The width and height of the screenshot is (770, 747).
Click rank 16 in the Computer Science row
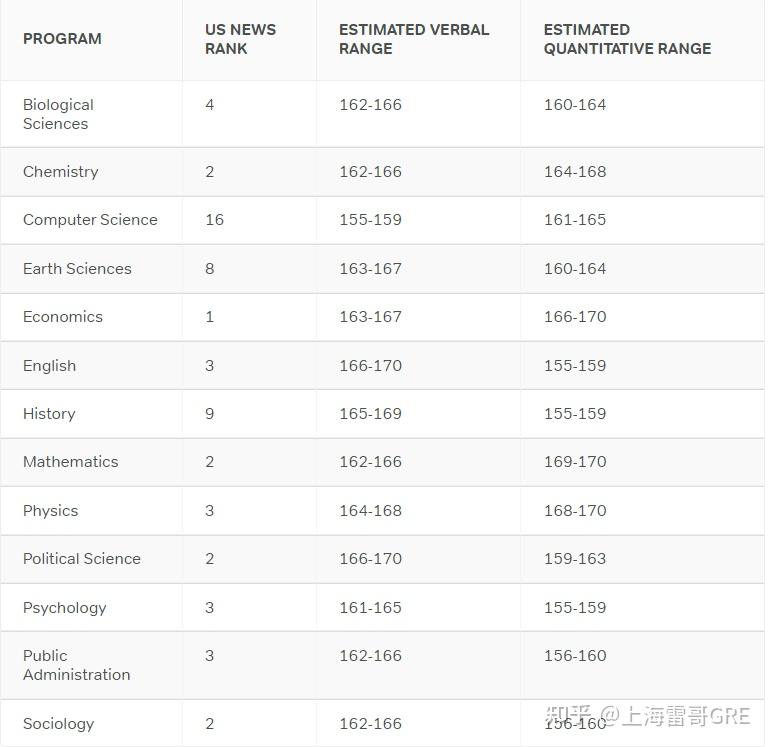pyautogui.click(x=214, y=220)
